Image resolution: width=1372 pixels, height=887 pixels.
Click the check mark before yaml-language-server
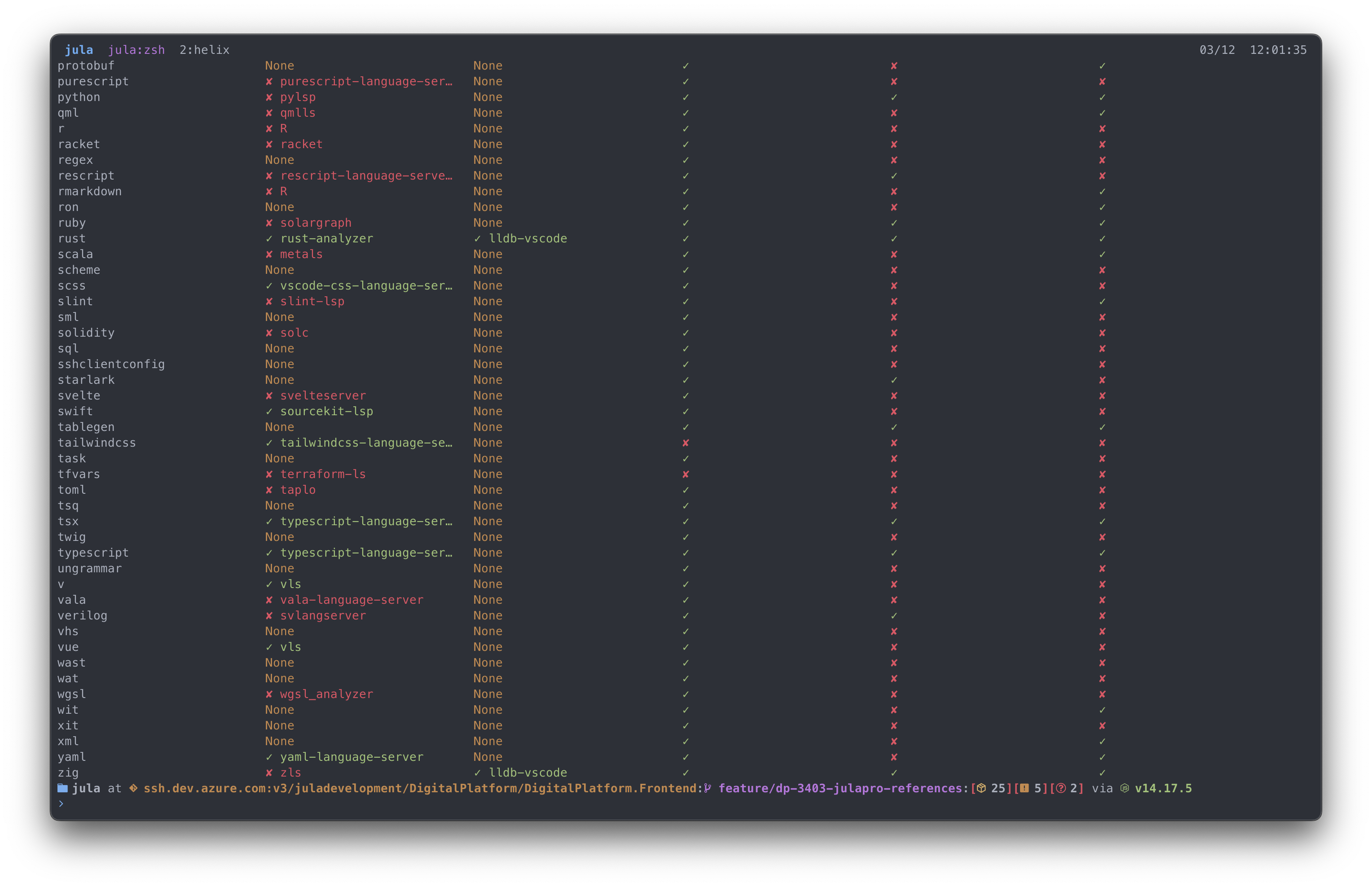pos(269,757)
